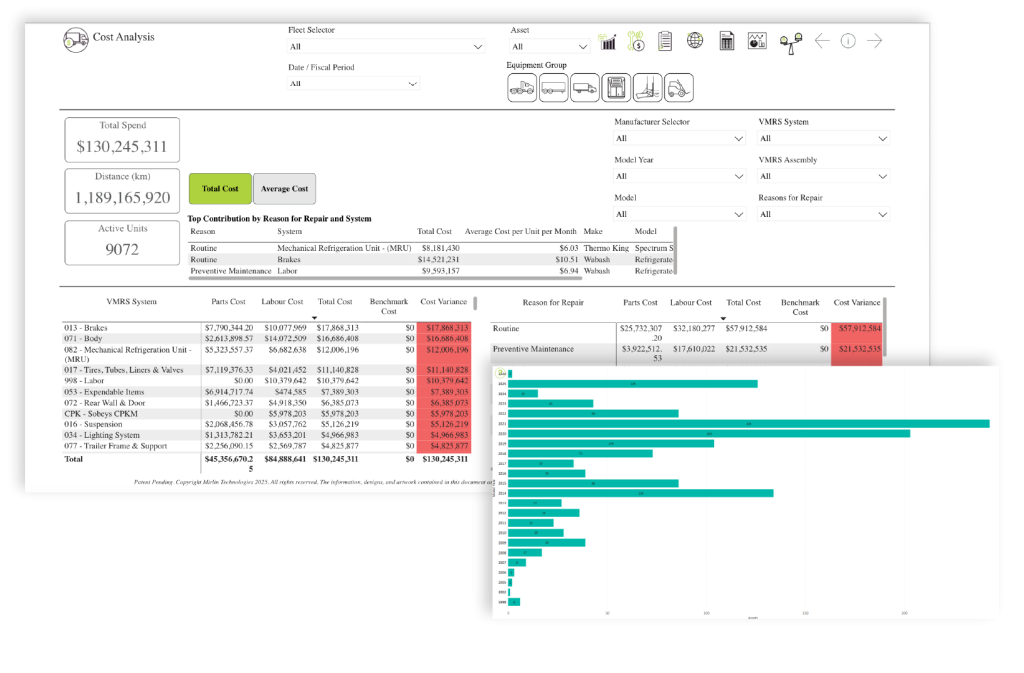
Task: Sort by VMRS System column header
Action: [131, 302]
